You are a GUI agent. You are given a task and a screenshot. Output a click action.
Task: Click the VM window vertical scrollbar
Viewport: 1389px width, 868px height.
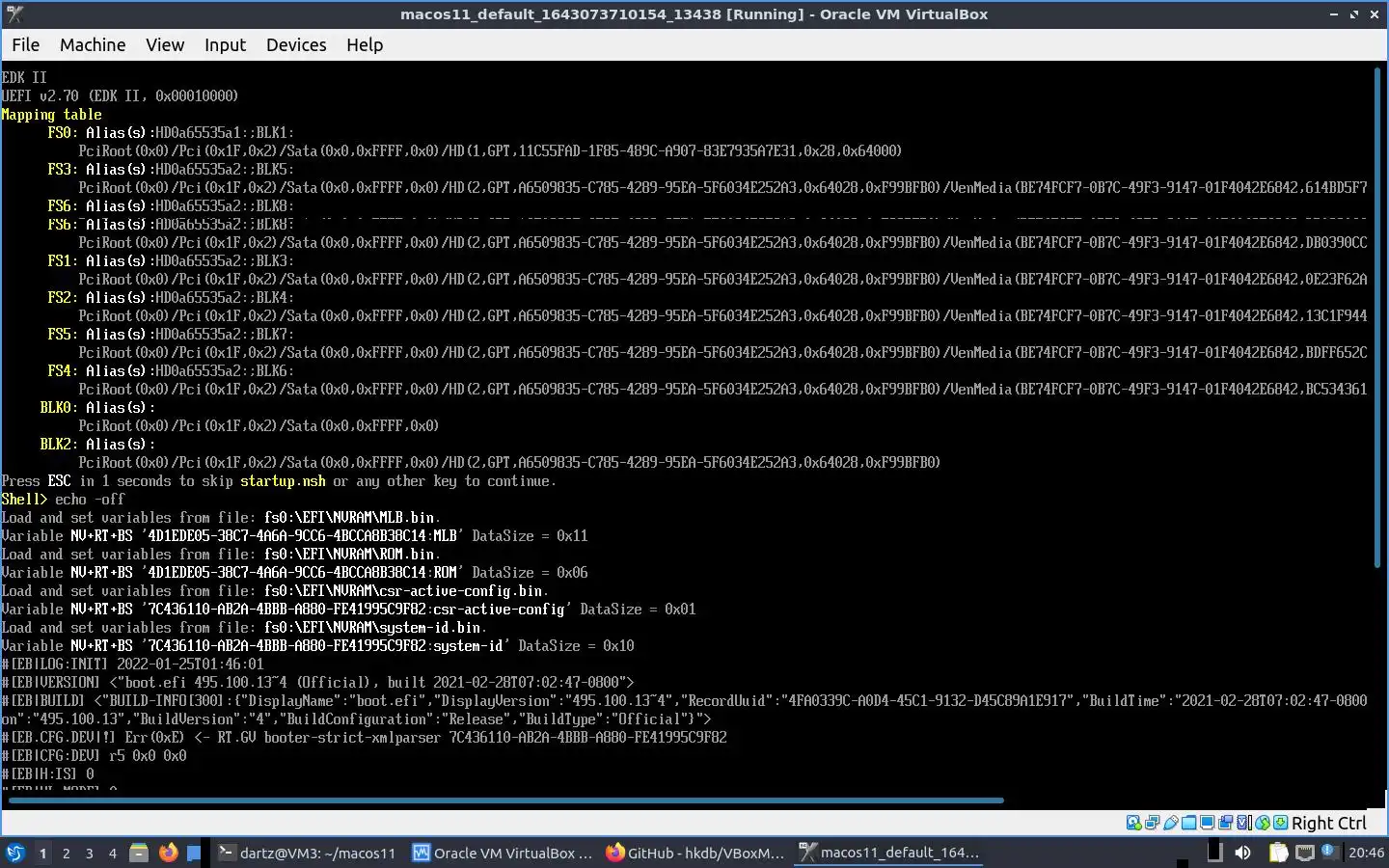coord(1378,317)
